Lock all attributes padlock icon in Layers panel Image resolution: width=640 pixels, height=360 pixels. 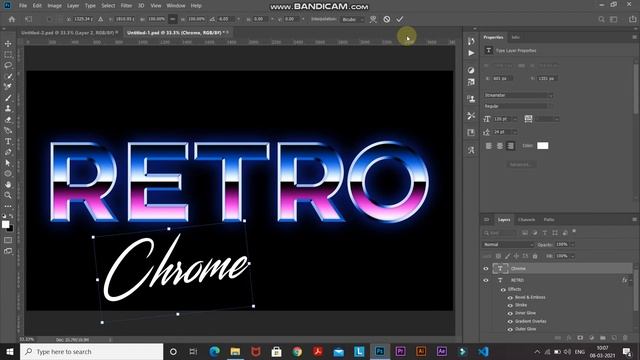coord(535,256)
